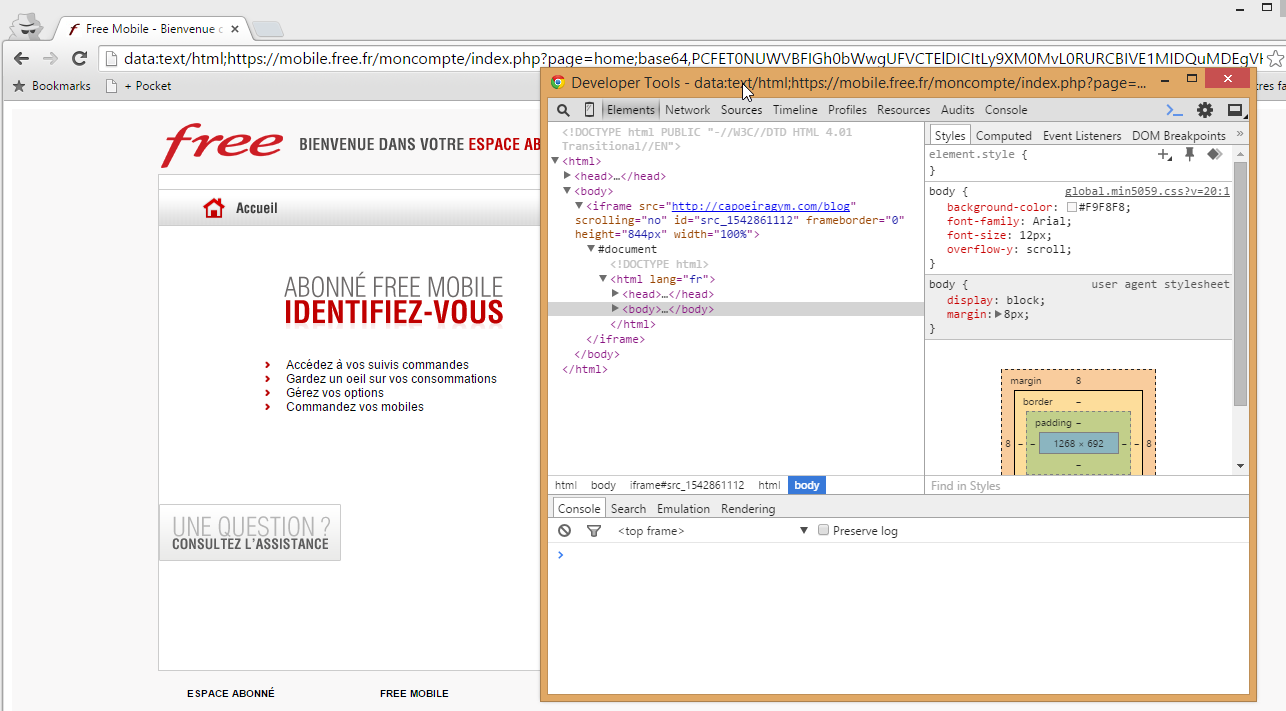
Task: Open DevTools settings gear
Action: pos(1205,110)
